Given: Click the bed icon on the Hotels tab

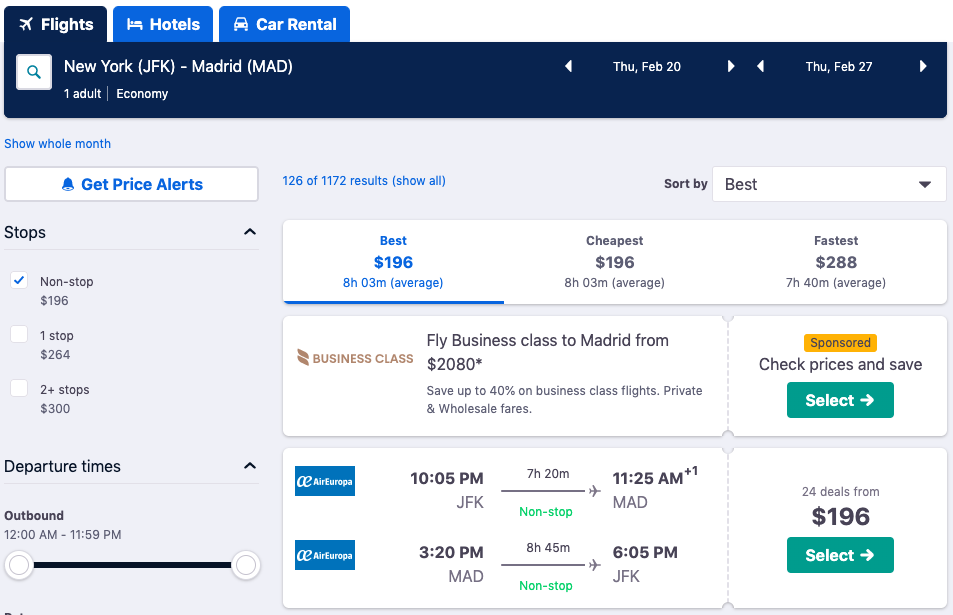Looking at the screenshot, I should 135,24.
